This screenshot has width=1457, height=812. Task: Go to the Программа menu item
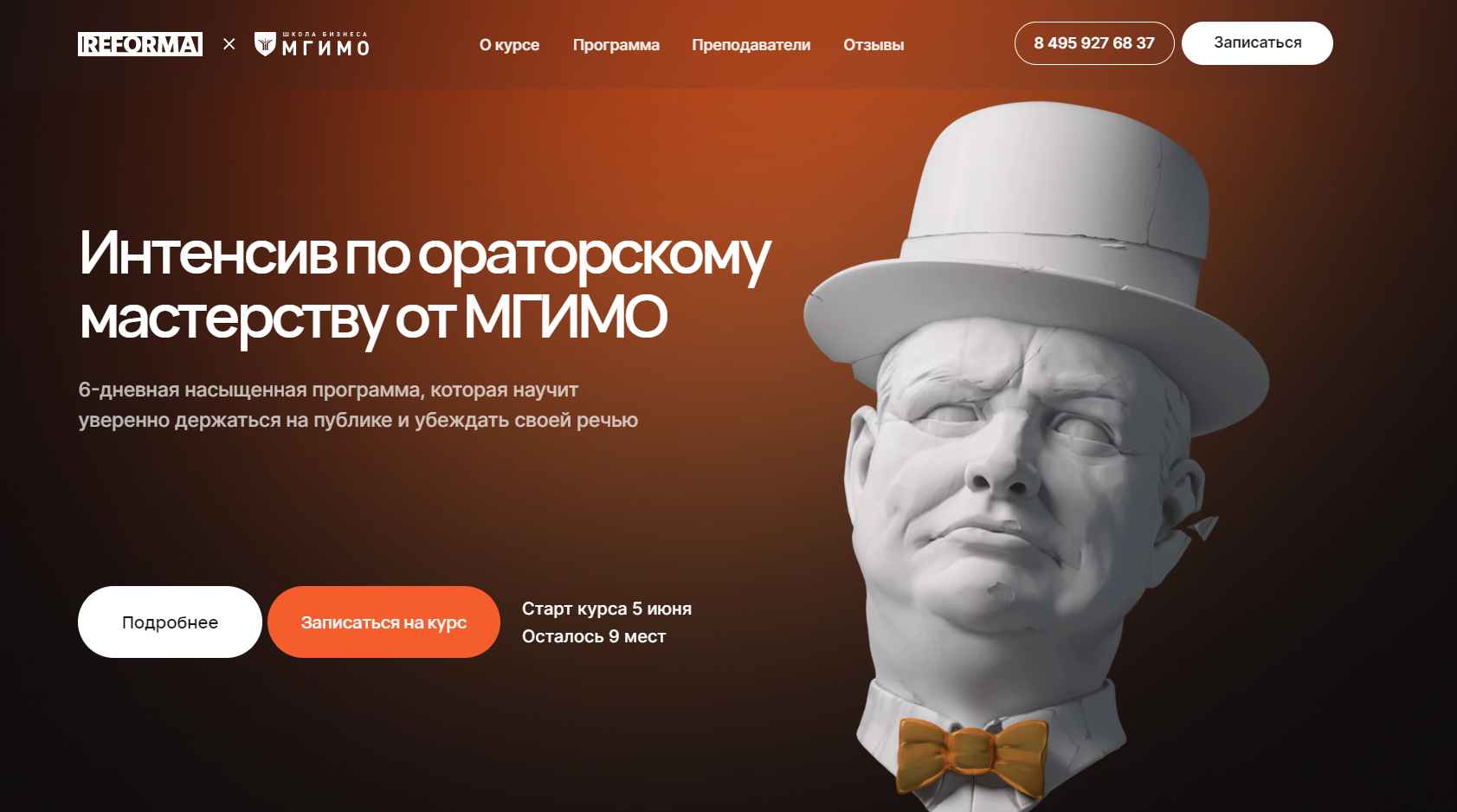(616, 45)
